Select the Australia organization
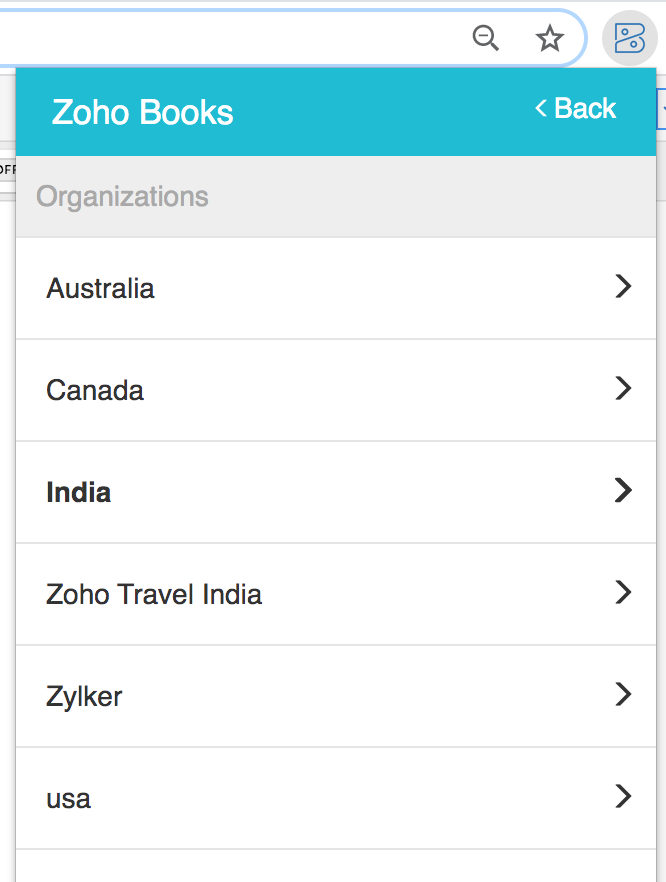 pos(100,289)
